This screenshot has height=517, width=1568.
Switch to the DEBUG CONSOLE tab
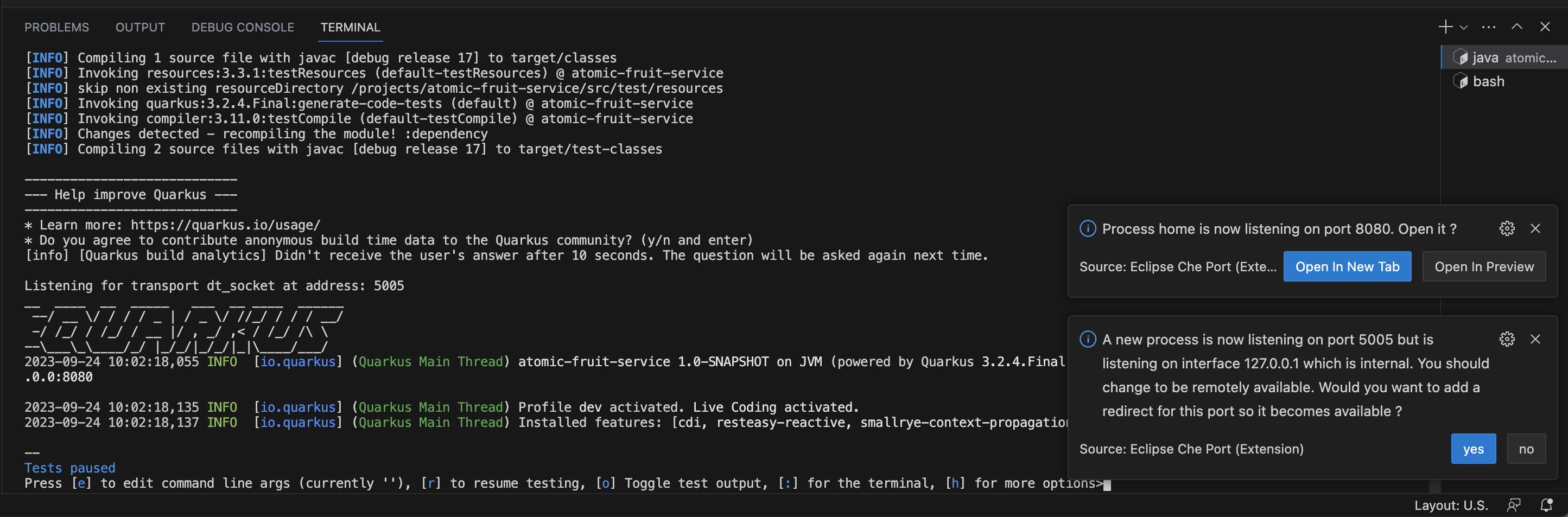pyautogui.click(x=242, y=27)
